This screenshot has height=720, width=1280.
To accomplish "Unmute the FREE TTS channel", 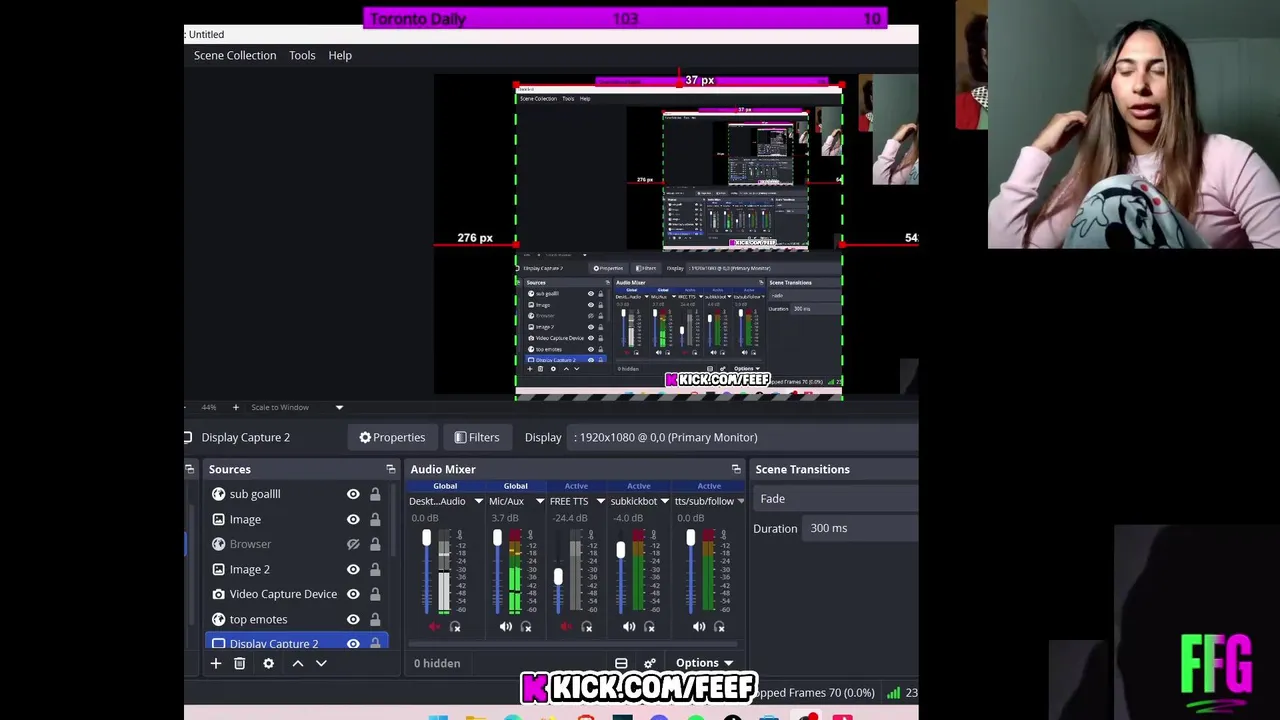I will coord(566,627).
